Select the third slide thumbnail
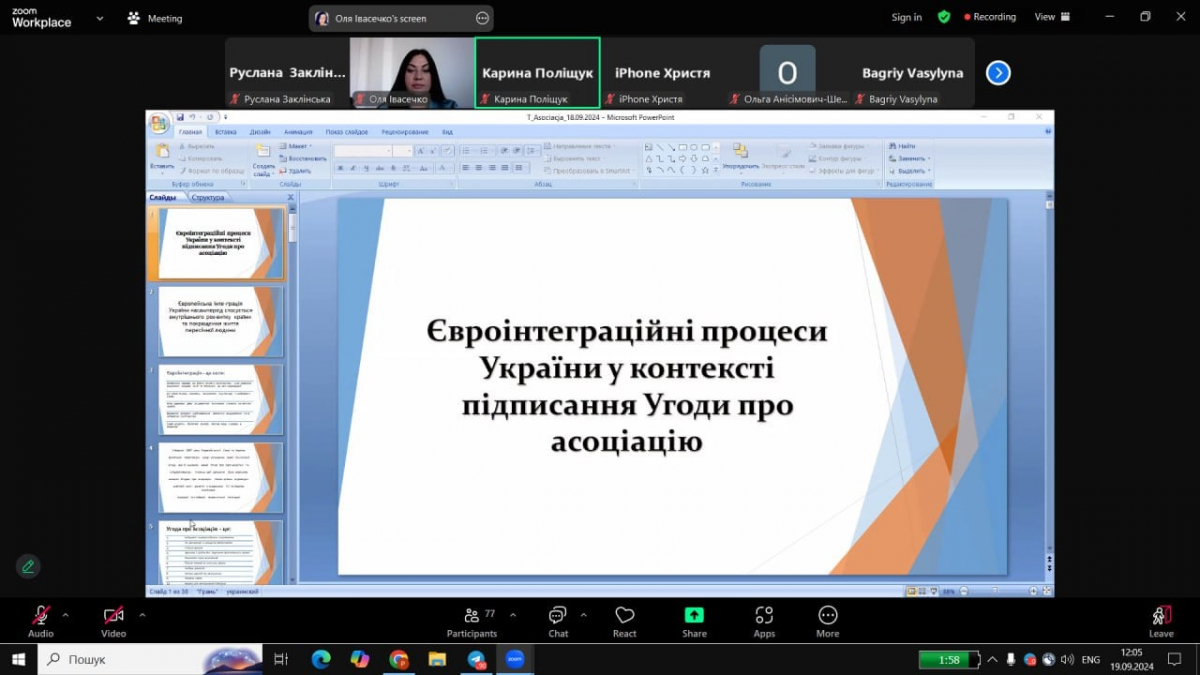Image resolution: width=1200 pixels, height=675 pixels. coord(220,397)
